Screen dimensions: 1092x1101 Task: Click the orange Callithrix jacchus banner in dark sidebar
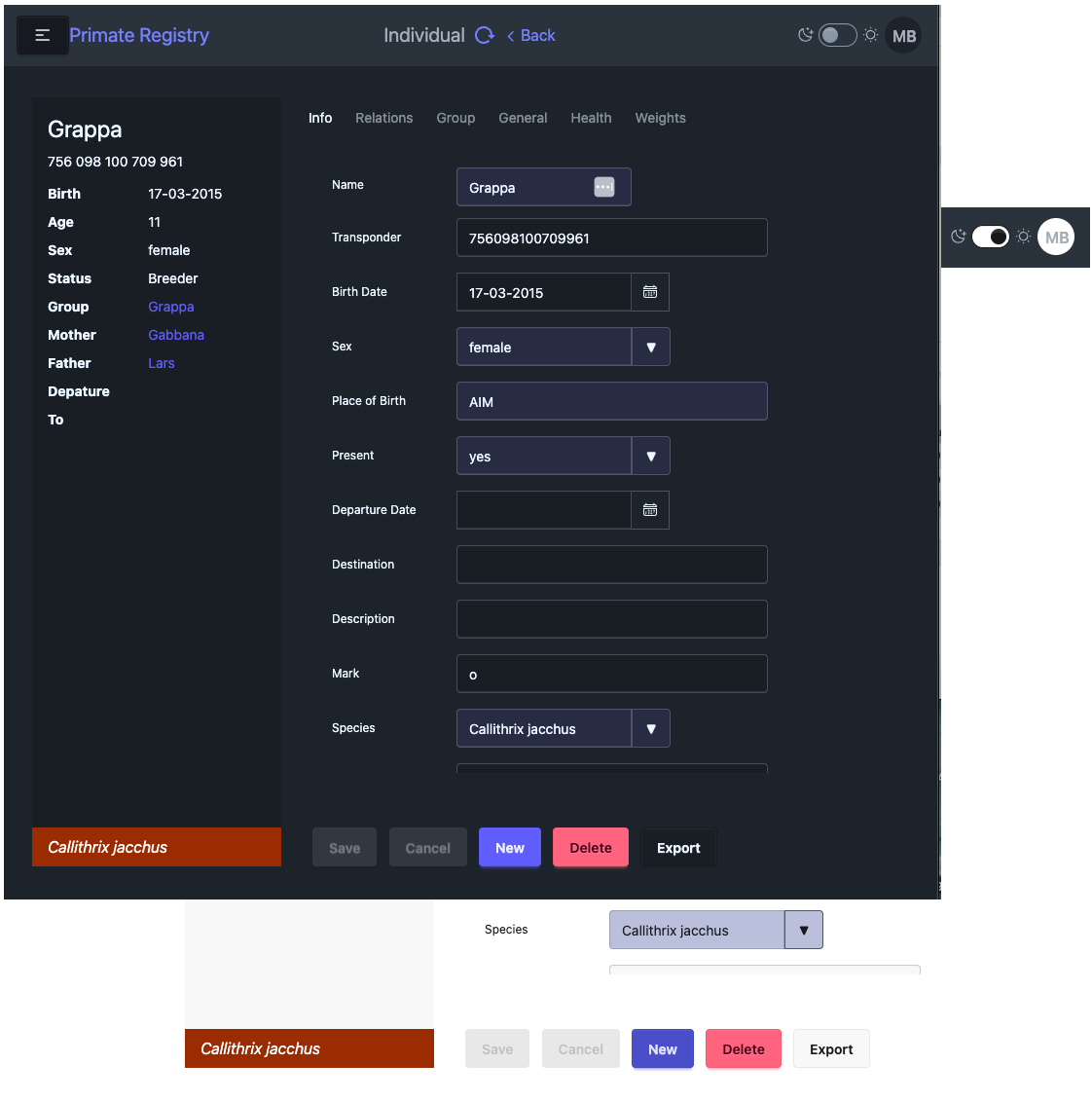click(157, 847)
